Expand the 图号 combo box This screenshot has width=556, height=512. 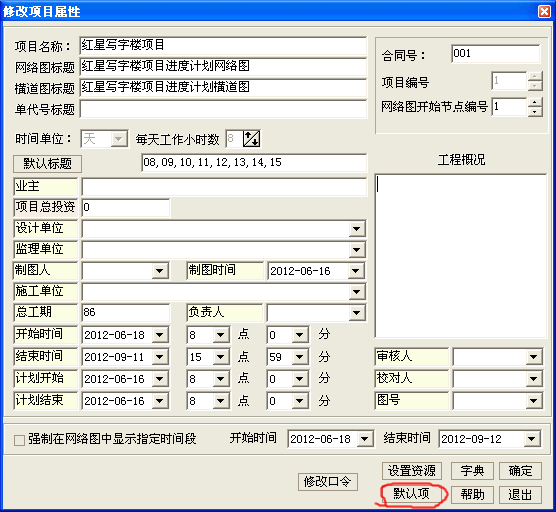(x=533, y=401)
